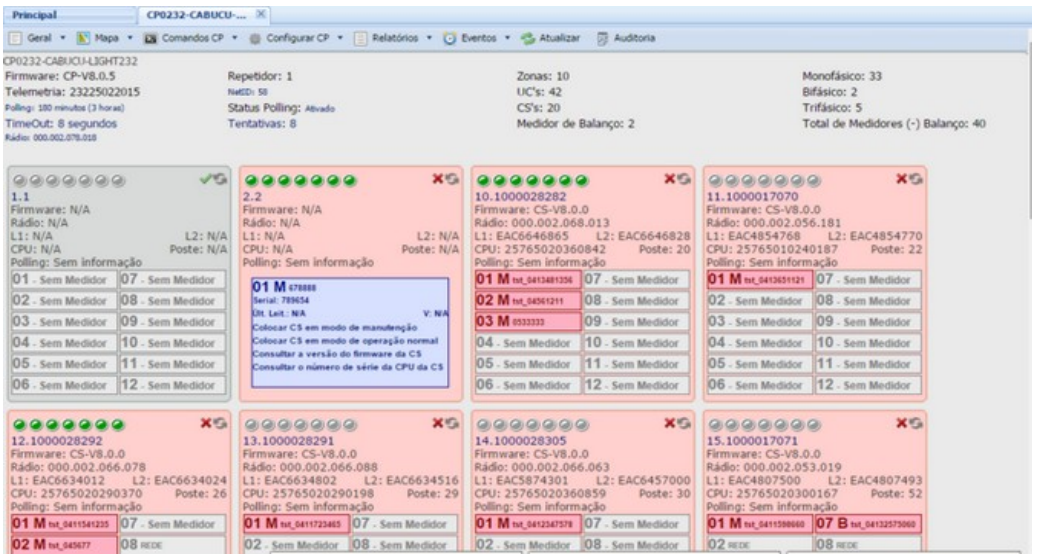Click the red X on card 14.1000028305
The width and height of the screenshot is (1038, 560).
670,425
